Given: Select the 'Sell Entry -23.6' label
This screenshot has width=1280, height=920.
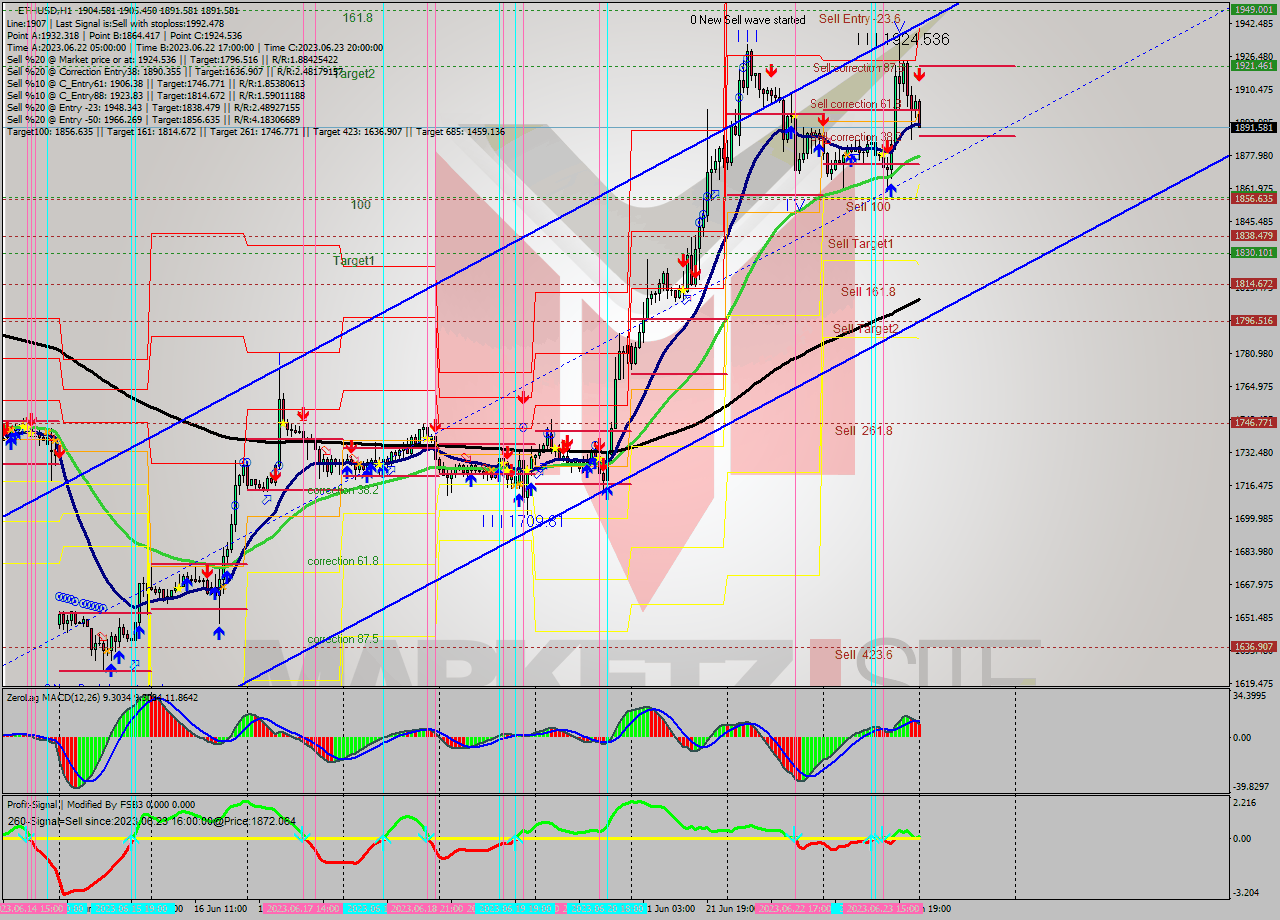Looking at the screenshot, I should [x=860, y=18].
